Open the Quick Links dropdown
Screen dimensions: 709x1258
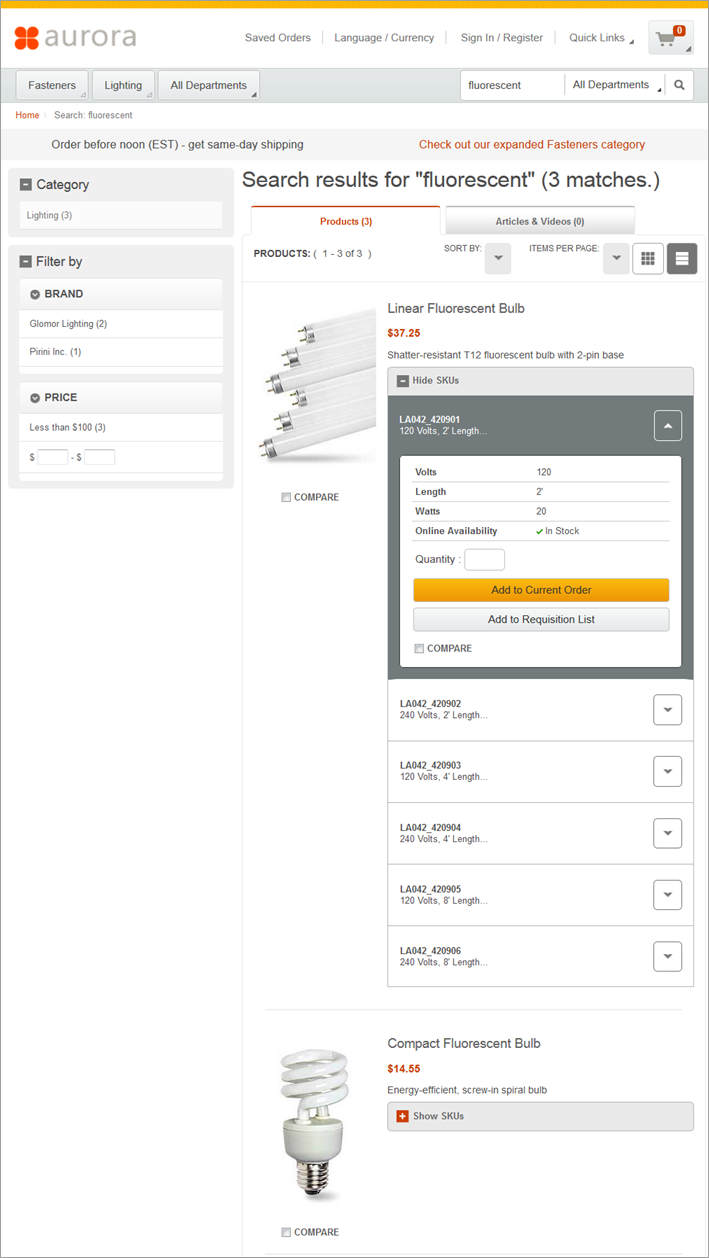click(601, 38)
